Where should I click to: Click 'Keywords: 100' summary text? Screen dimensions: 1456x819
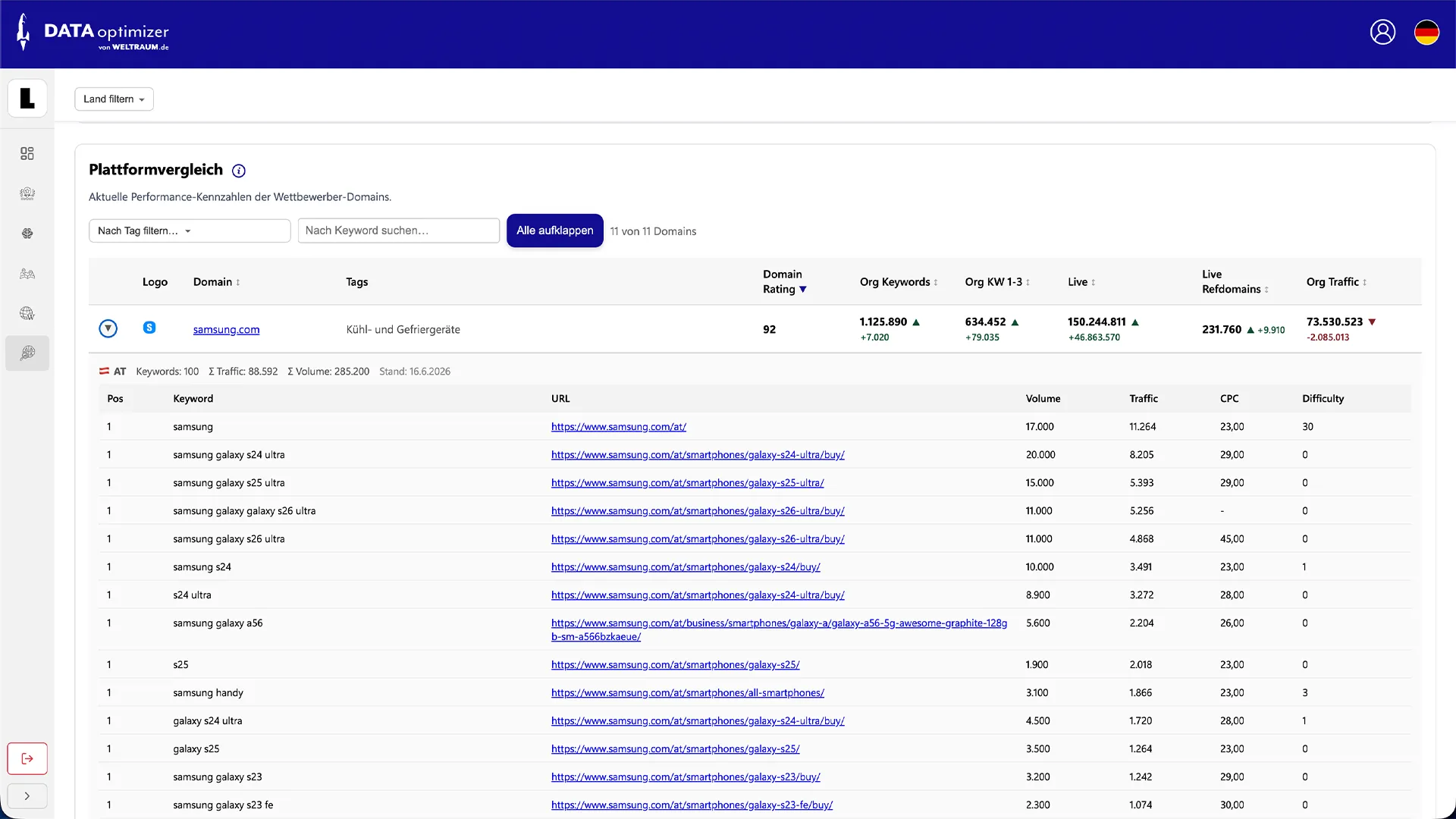168,372
